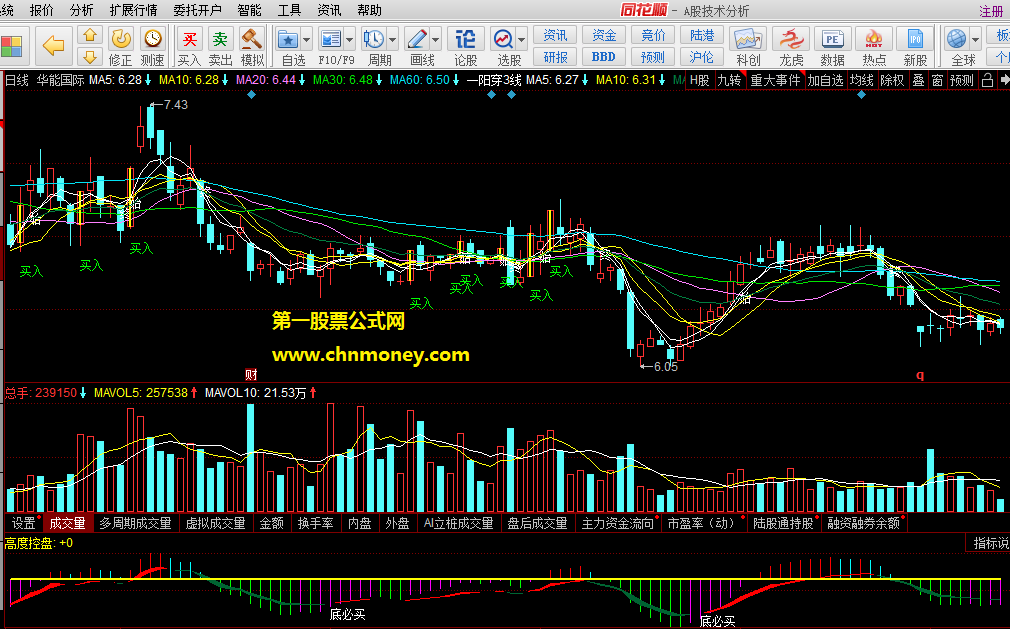The height and width of the screenshot is (629, 1010).
Task: Expand the F10/F9 dropdown arrow
Action: click(x=349, y=40)
